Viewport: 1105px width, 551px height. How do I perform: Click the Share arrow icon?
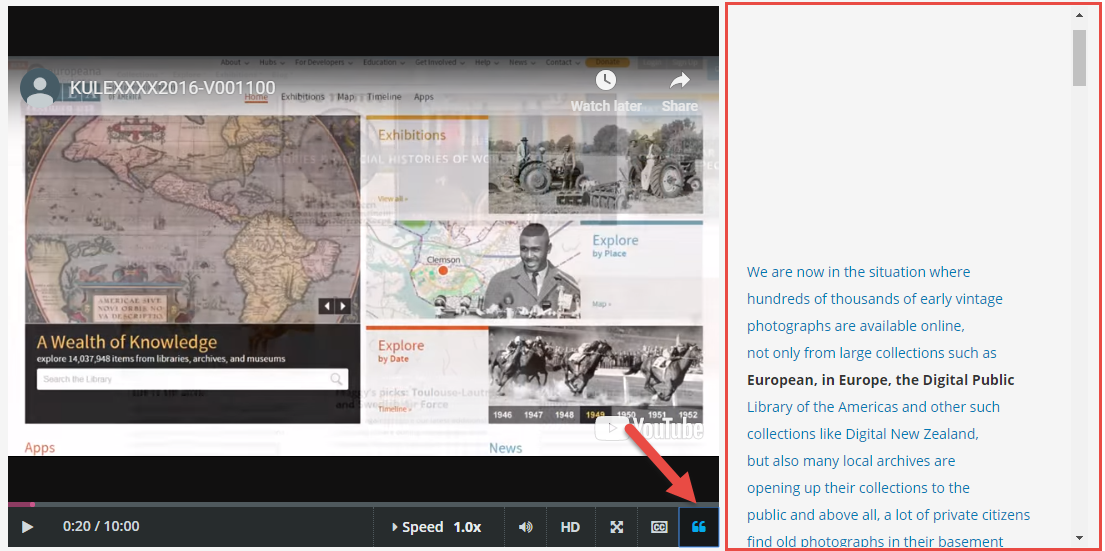(679, 81)
